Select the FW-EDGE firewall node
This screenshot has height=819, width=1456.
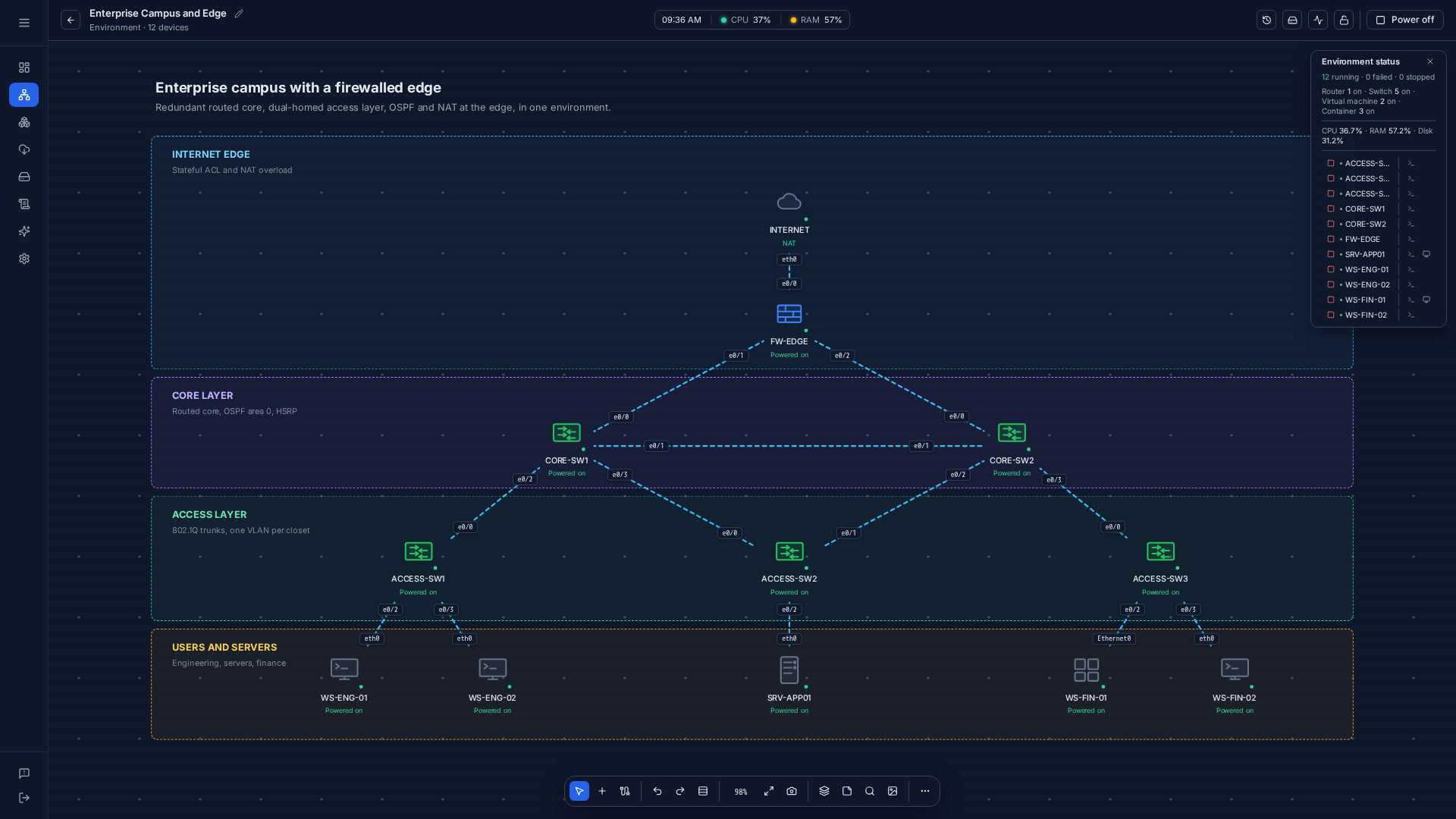[789, 314]
